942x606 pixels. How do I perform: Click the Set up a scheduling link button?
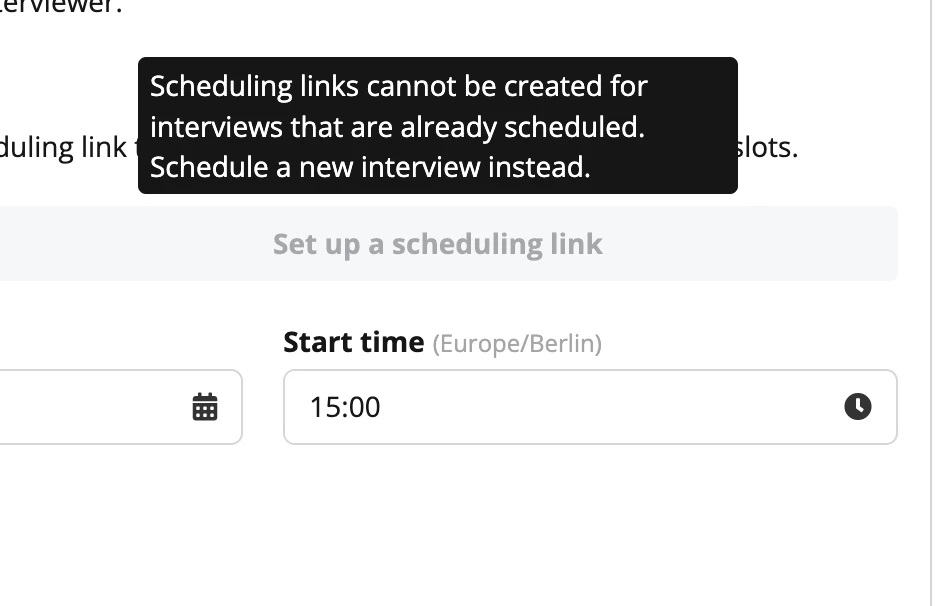tap(448, 243)
